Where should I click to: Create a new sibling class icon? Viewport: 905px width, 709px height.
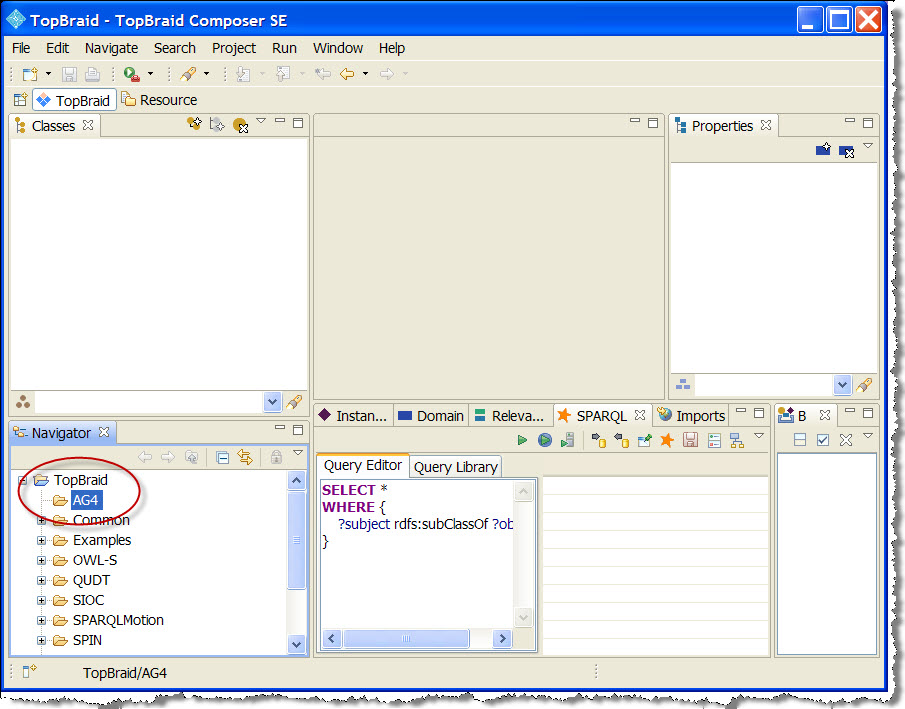pos(218,124)
